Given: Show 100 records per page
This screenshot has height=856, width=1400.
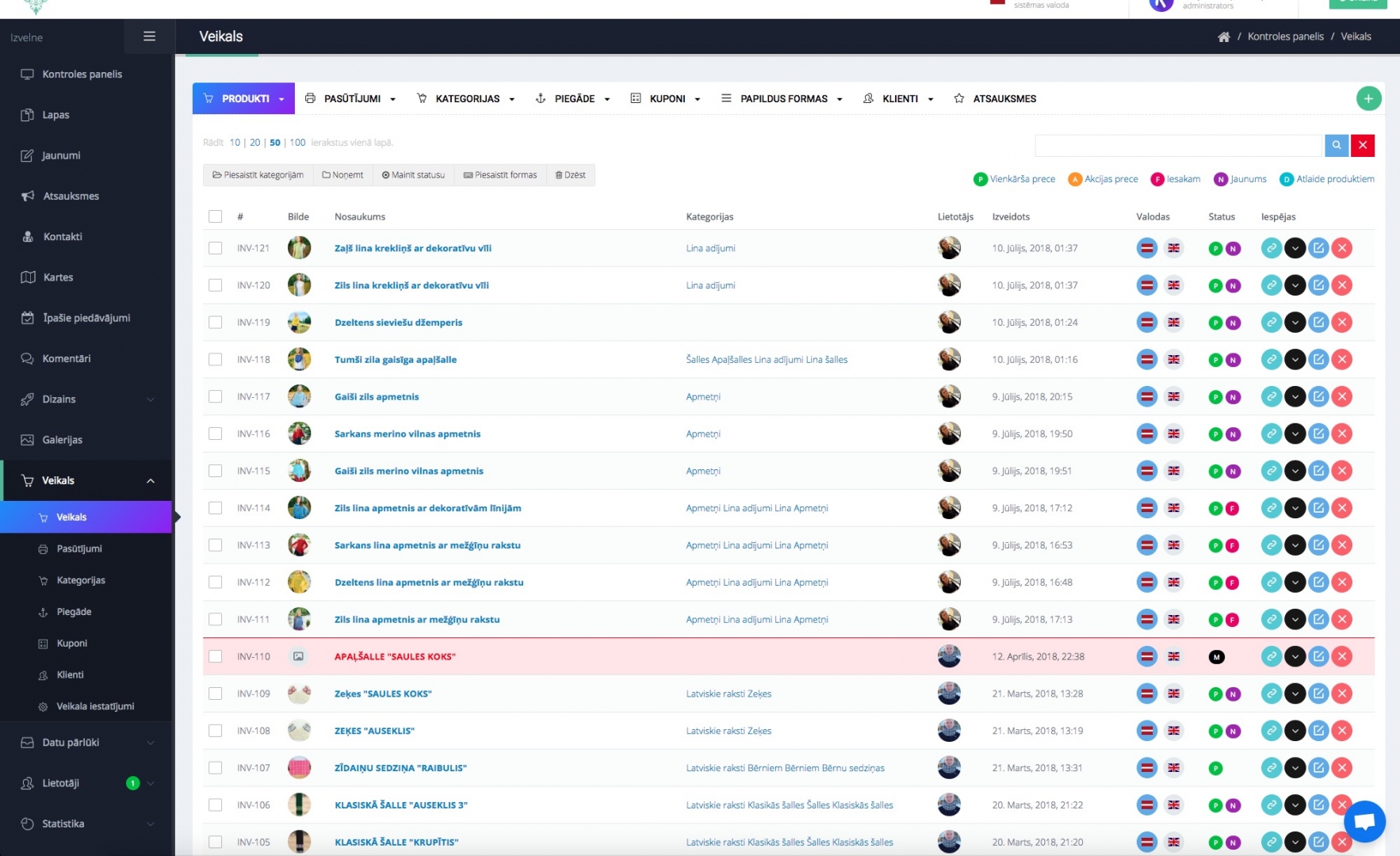Looking at the screenshot, I should click(x=297, y=143).
